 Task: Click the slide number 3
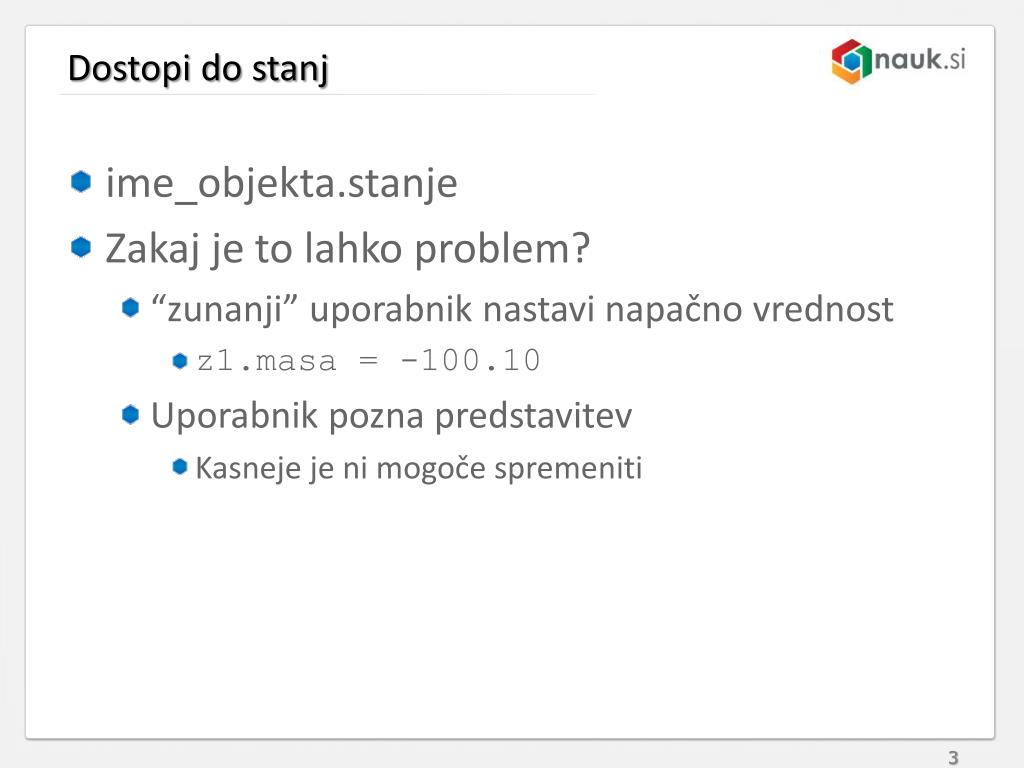[953, 758]
